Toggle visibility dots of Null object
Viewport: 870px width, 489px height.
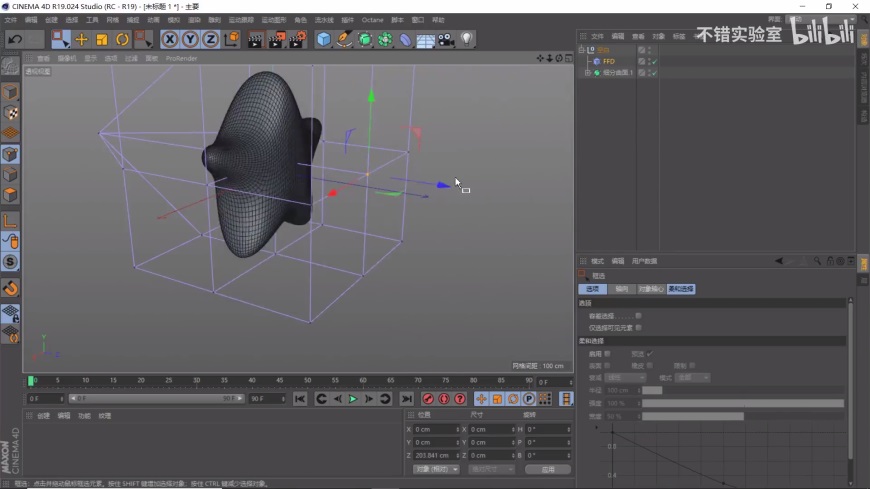(649, 49)
